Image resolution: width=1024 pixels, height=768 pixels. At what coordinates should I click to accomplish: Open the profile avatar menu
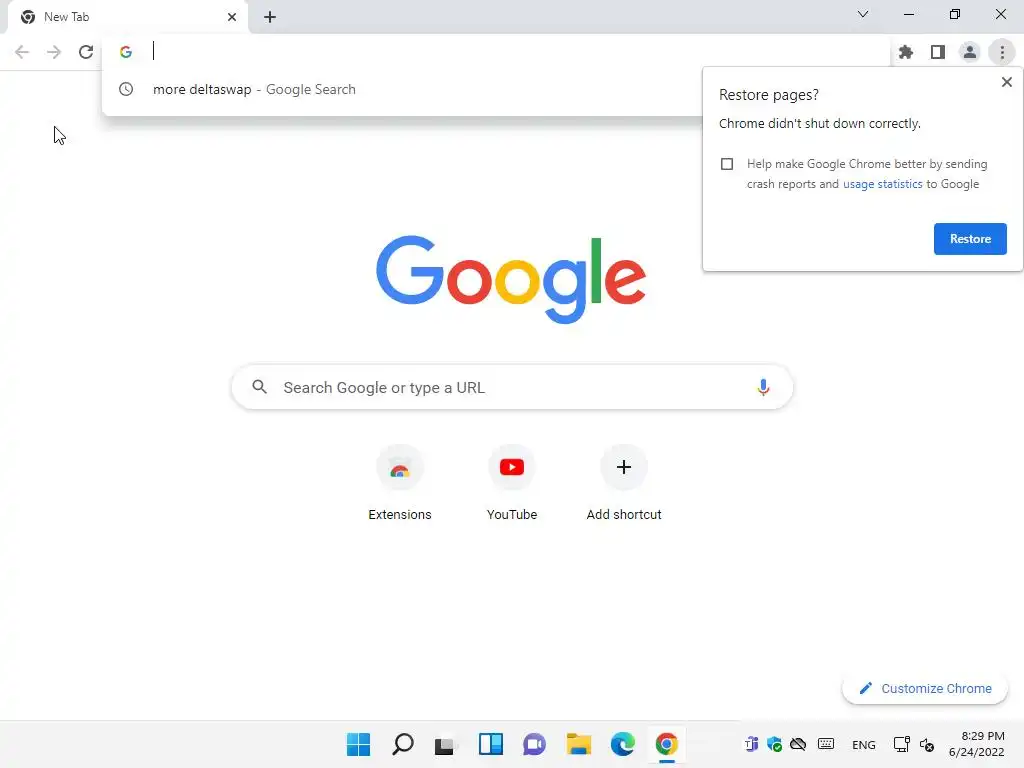(x=970, y=52)
